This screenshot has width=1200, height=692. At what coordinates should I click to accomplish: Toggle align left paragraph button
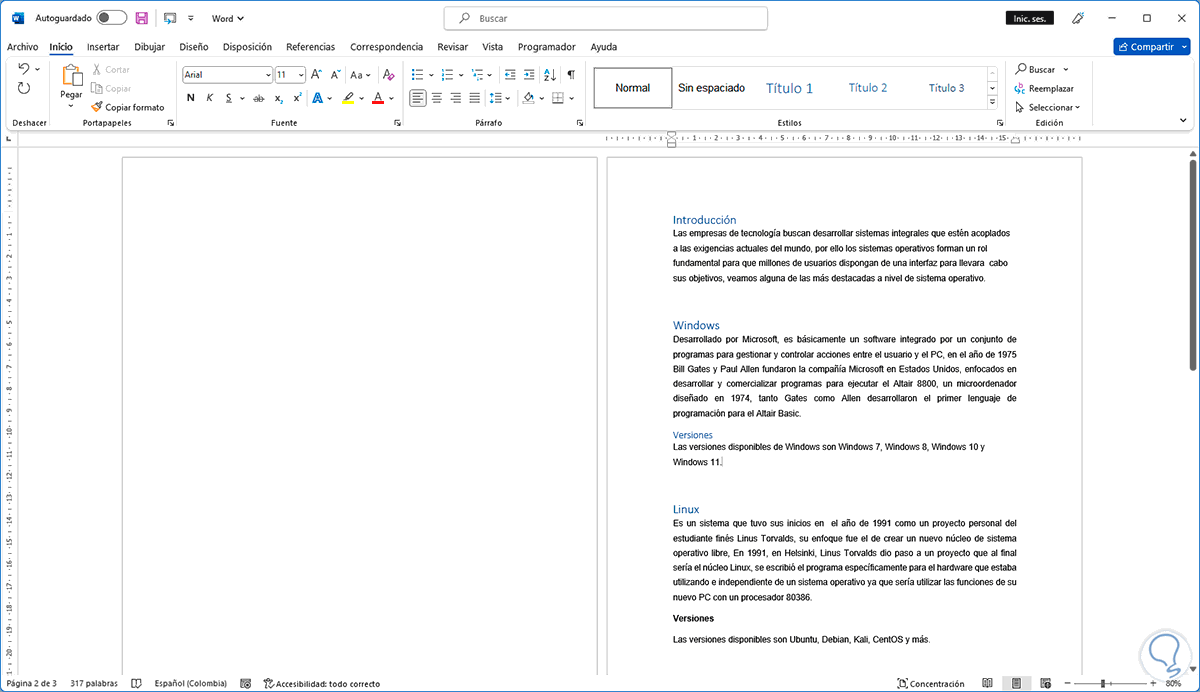coord(418,98)
